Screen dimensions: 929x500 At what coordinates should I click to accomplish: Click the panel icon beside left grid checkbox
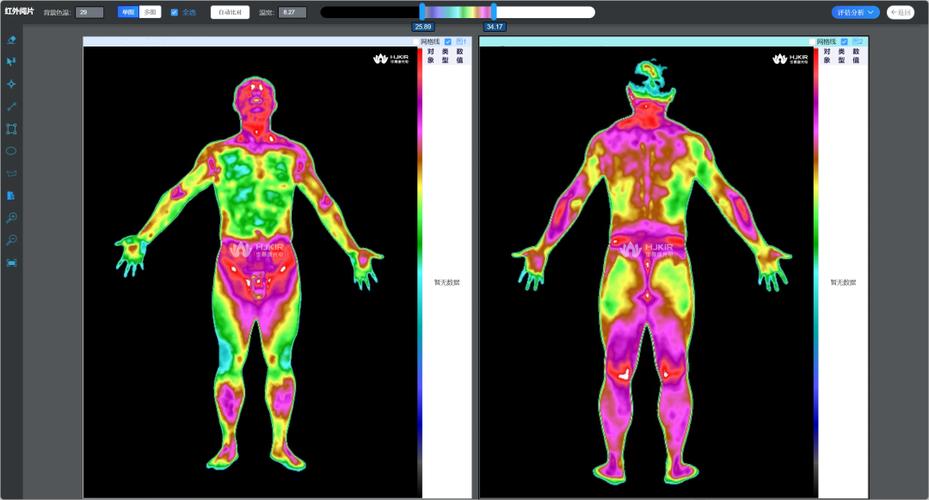tap(461, 41)
